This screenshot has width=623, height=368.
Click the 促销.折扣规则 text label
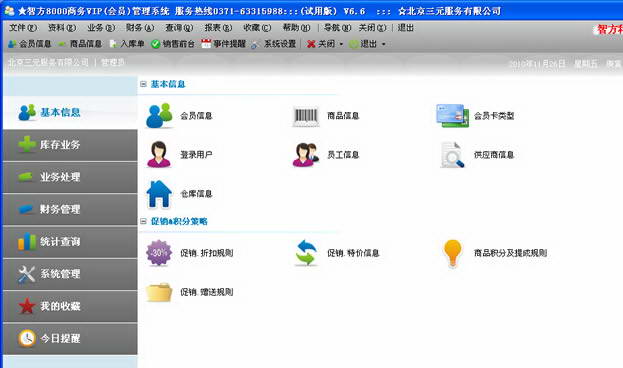pyautogui.click(x=207, y=253)
